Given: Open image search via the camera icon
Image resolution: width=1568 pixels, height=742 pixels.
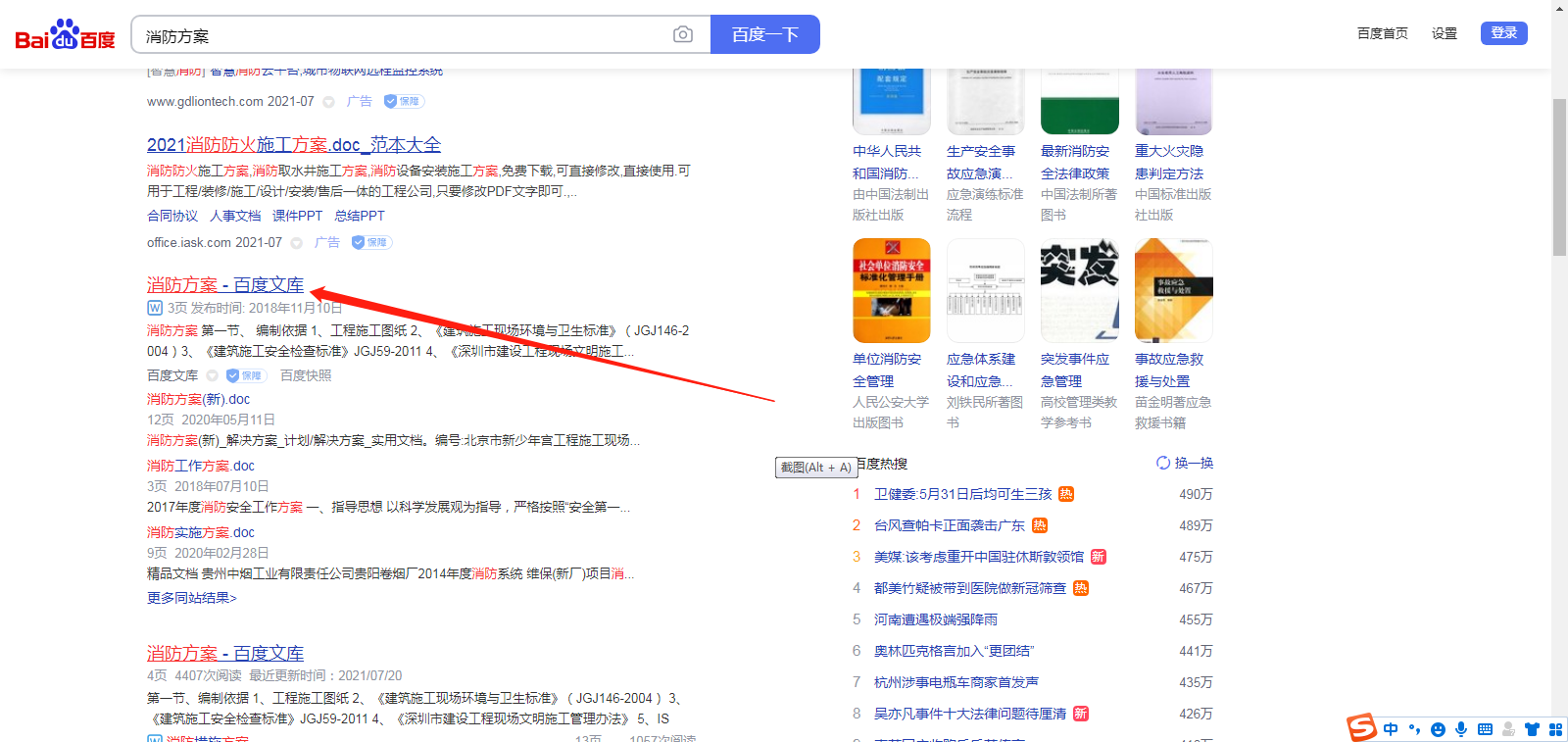Looking at the screenshot, I should click(683, 35).
